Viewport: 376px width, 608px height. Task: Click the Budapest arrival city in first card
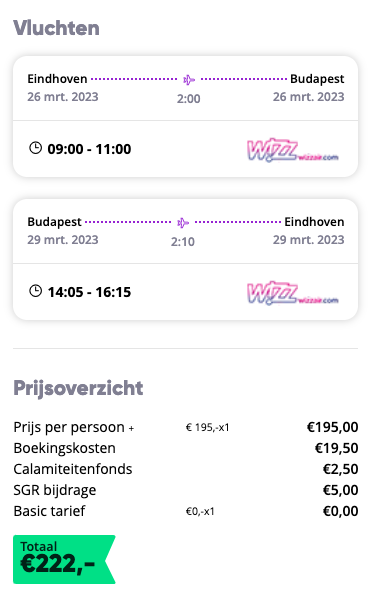[x=317, y=79]
